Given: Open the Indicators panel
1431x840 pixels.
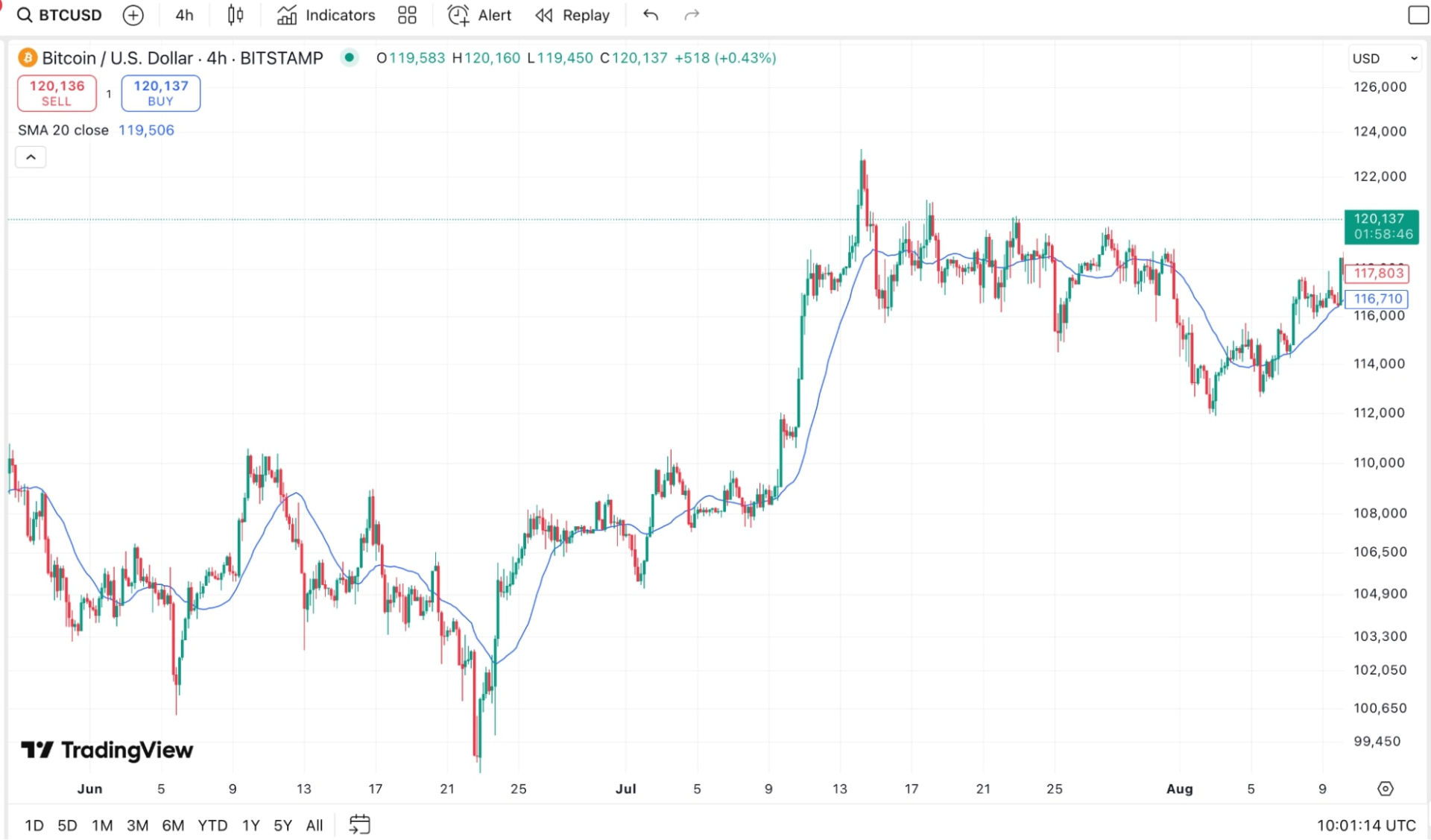Looking at the screenshot, I should 325,15.
